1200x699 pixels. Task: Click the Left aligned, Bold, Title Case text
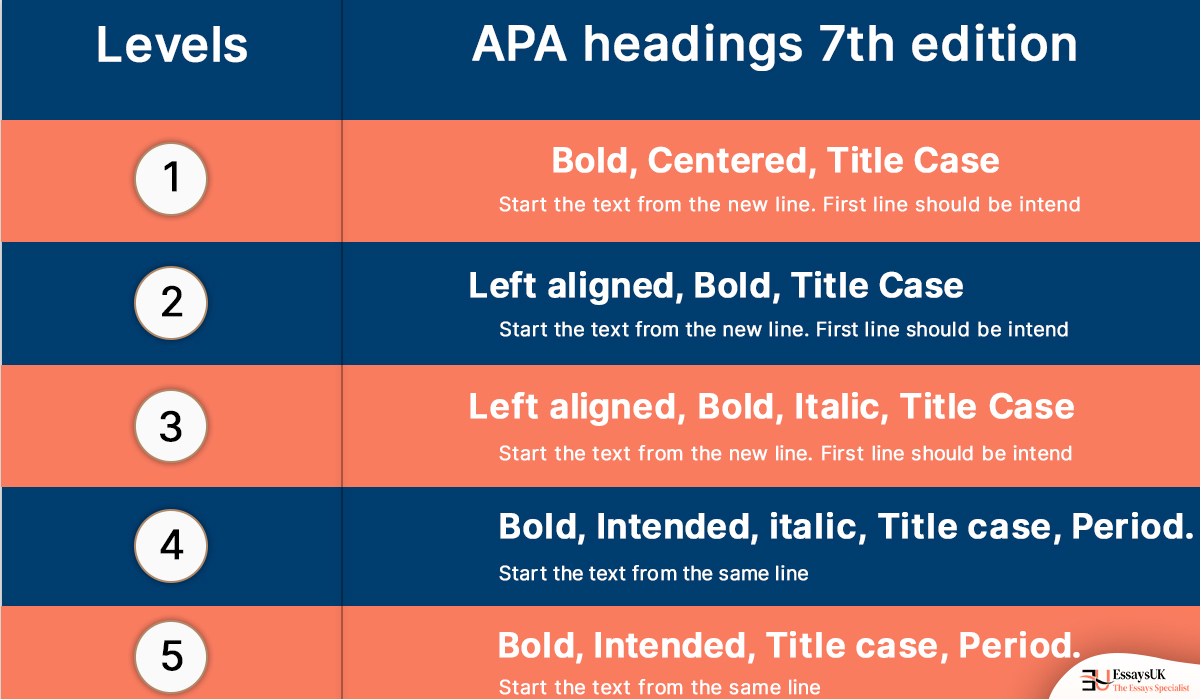pyautogui.click(x=716, y=286)
